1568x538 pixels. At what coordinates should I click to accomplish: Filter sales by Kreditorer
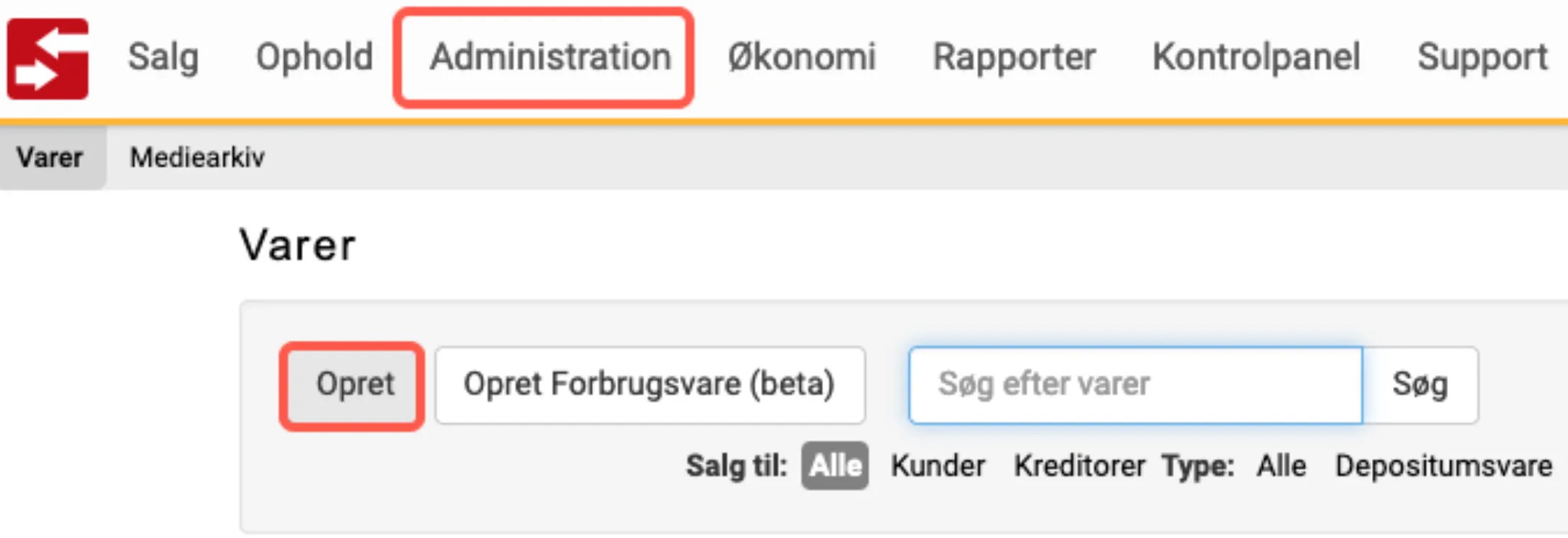click(x=1079, y=466)
